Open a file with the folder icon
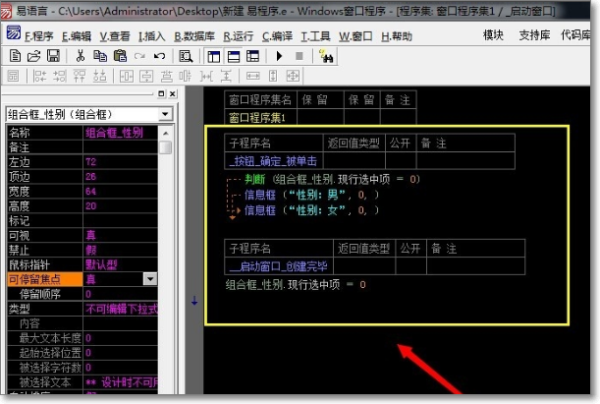This screenshot has width=600, height=404. [x=34, y=56]
